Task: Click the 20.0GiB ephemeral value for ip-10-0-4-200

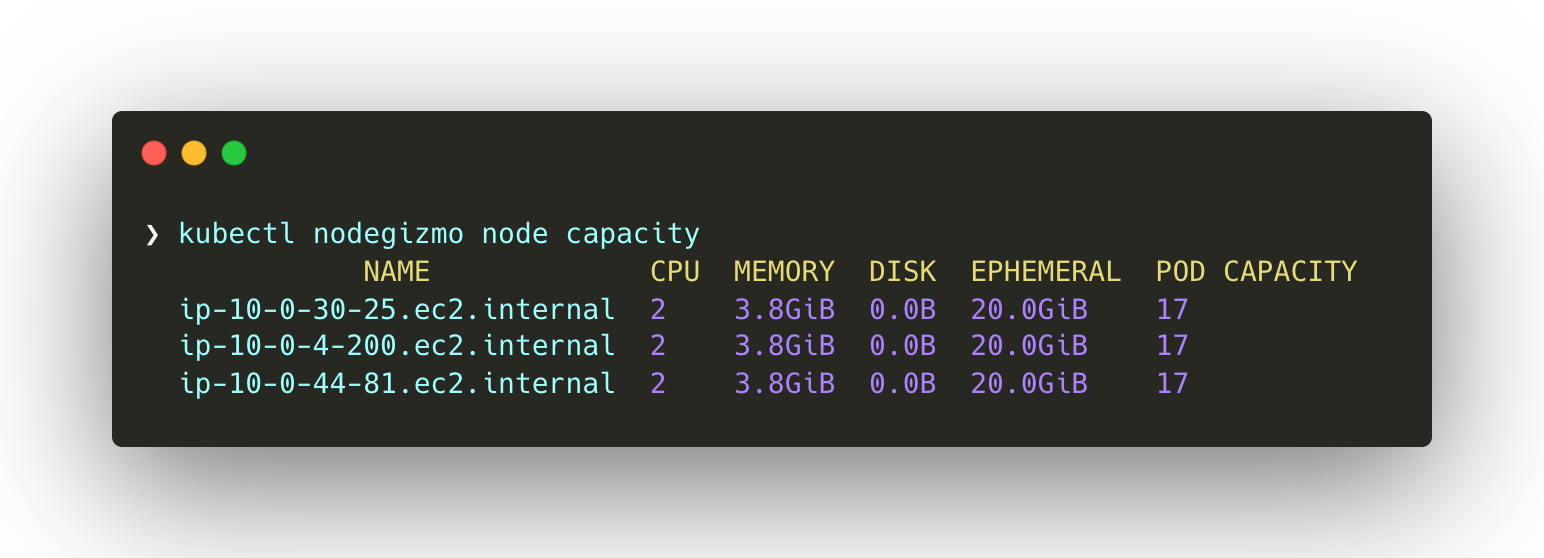Action: 1029,346
